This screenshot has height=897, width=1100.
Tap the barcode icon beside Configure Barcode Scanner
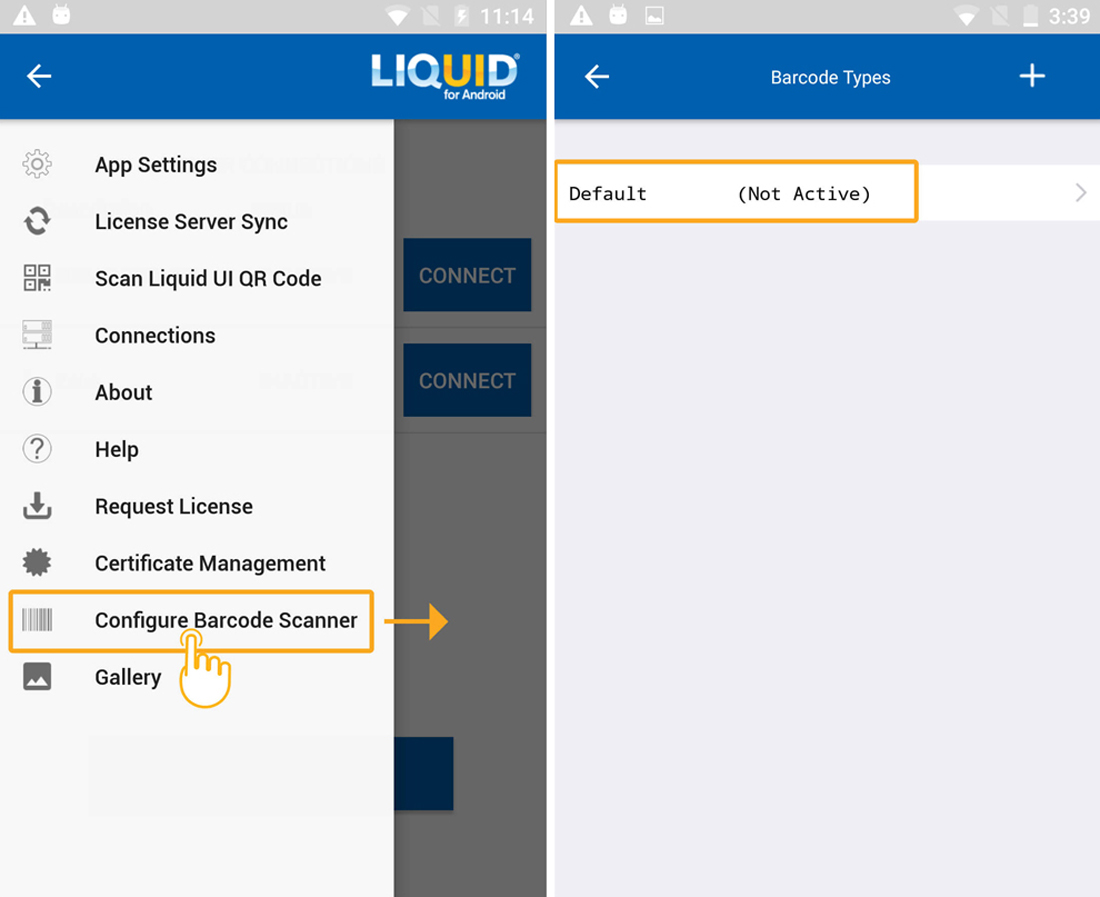point(37,620)
